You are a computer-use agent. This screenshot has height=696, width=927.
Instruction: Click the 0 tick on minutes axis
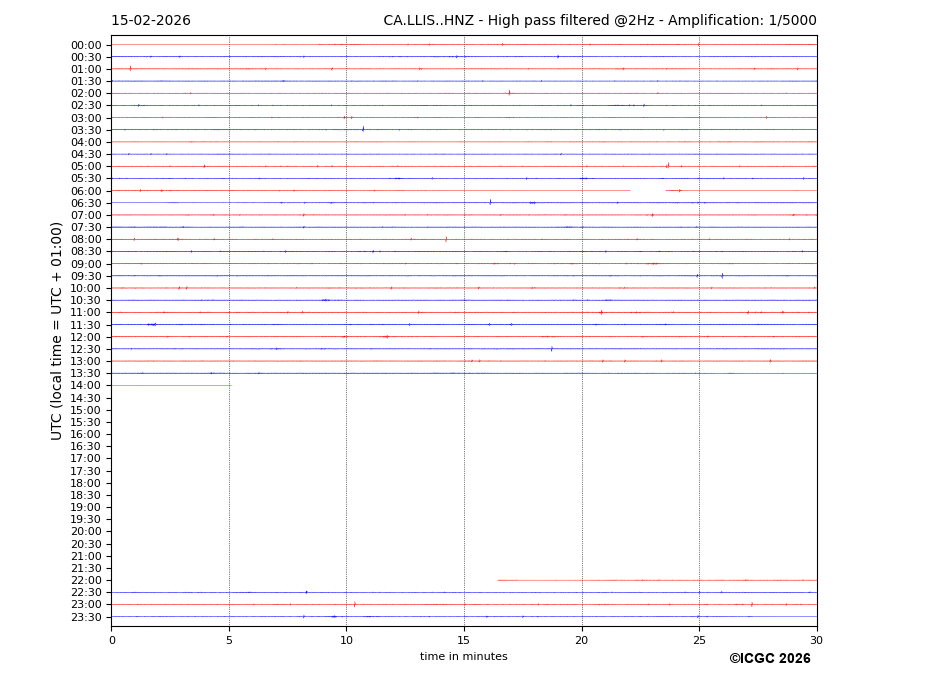(x=112, y=640)
